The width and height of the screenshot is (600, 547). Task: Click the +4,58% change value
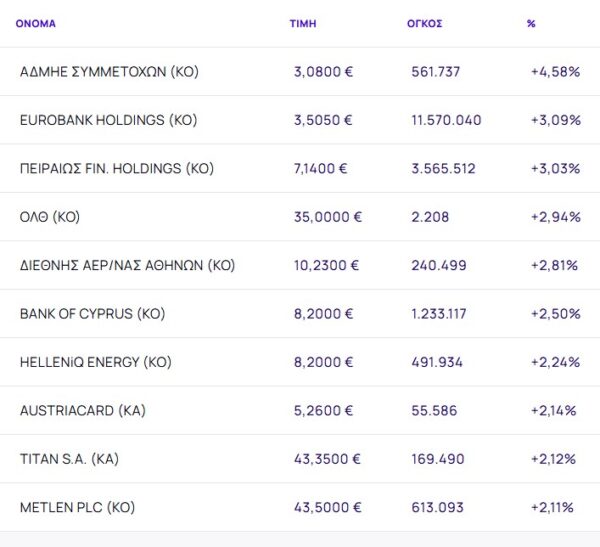(x=555, y=72)
